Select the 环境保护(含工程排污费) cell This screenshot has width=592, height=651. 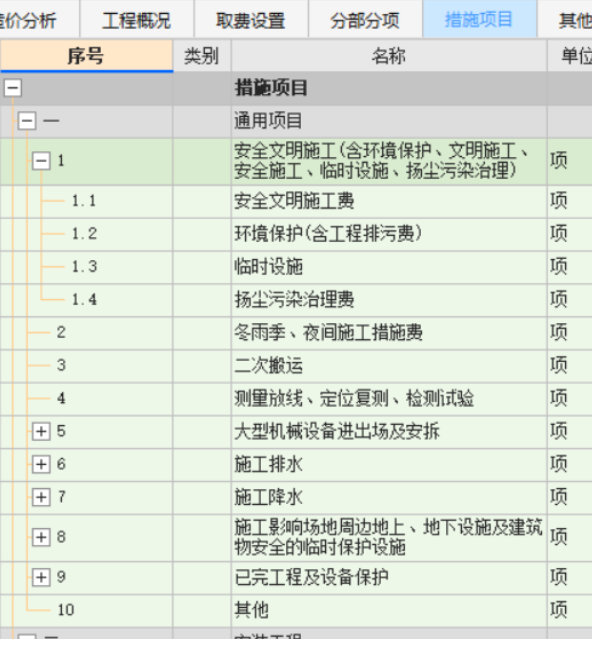[389, 234]
